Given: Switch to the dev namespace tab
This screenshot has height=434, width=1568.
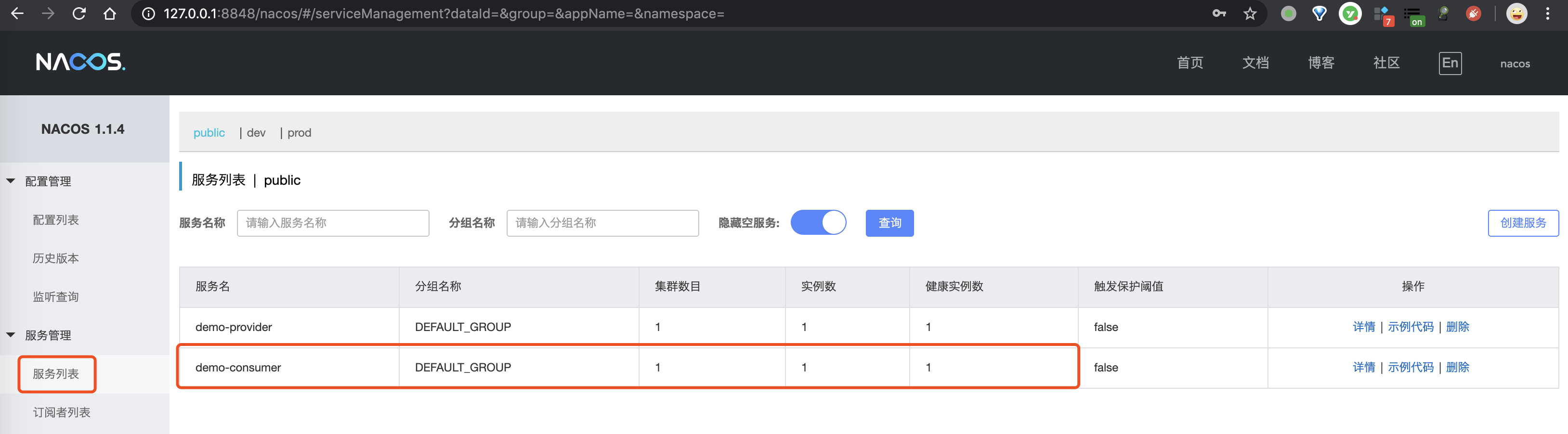Looking at the screenshot, I should [256, 132].
